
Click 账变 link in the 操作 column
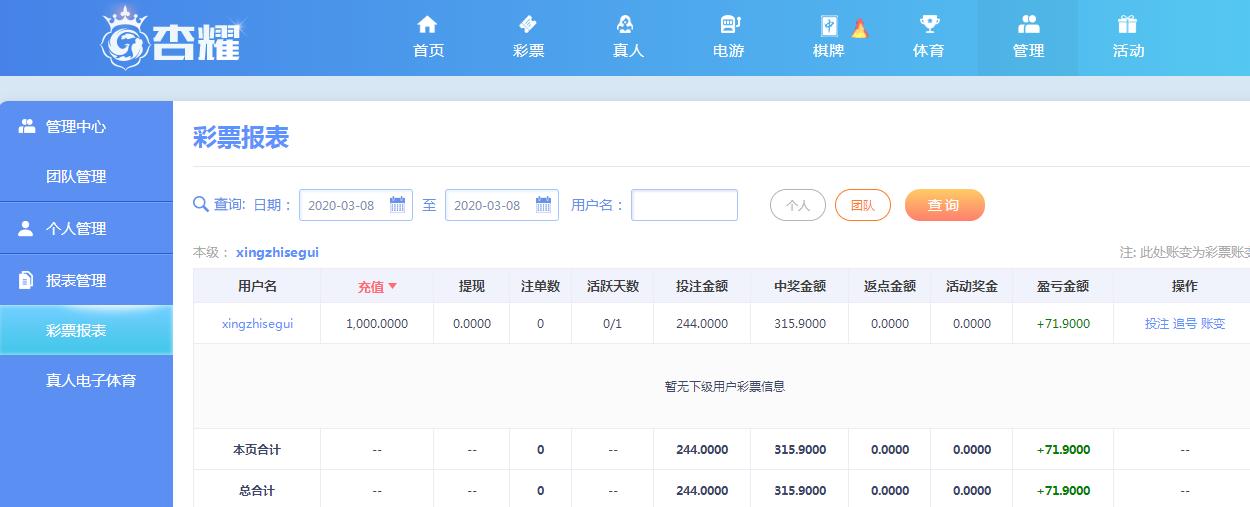tap(1213, 324)
